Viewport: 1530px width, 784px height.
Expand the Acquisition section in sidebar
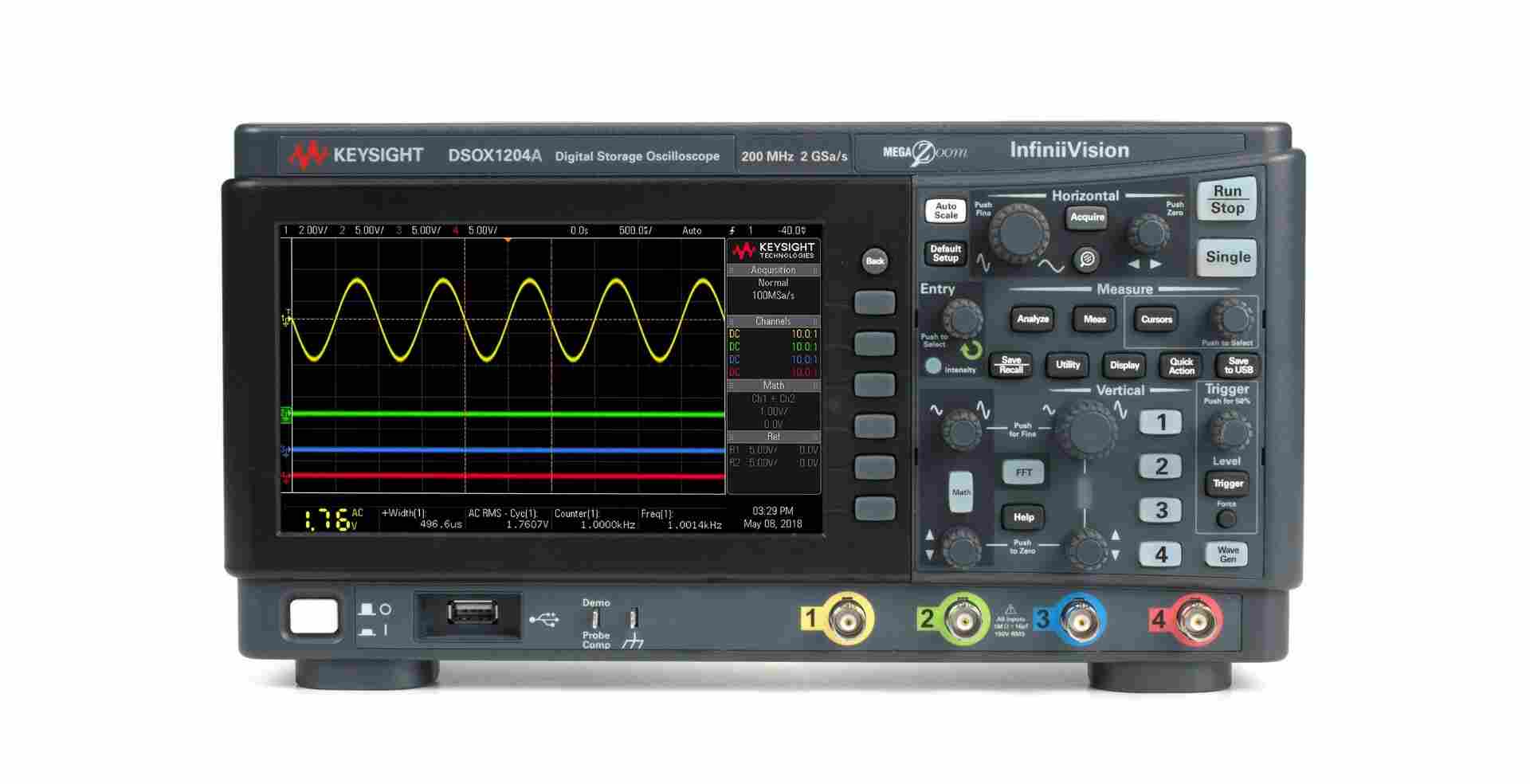click(x=772, y=270)
